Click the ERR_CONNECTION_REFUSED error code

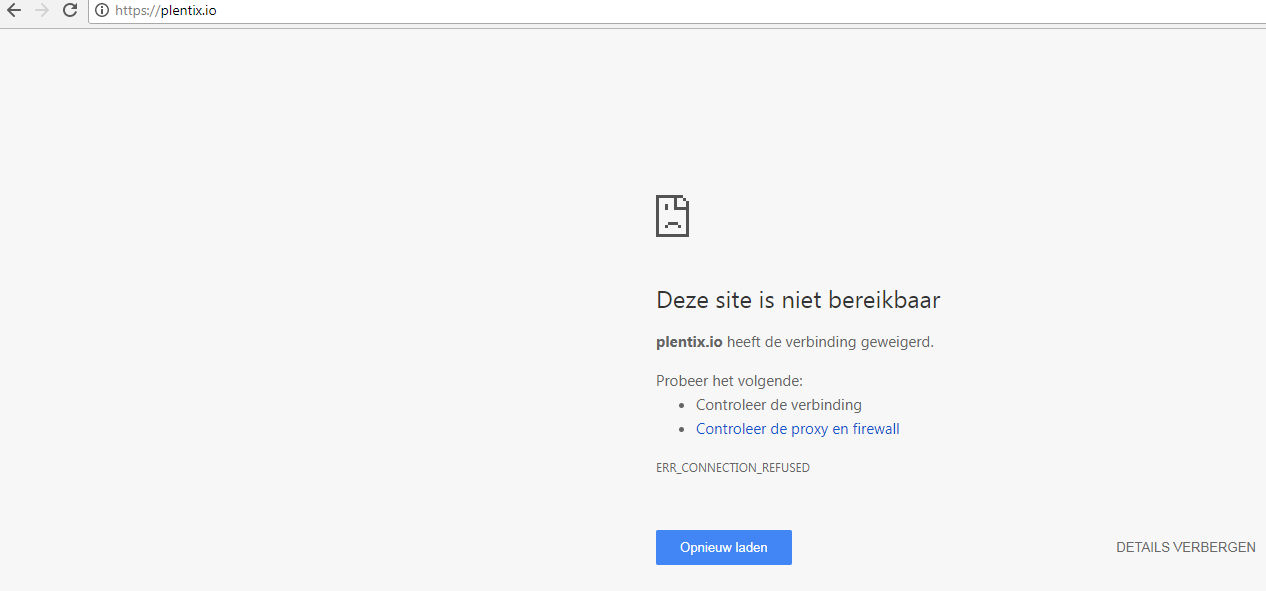(x=733, y=468)
